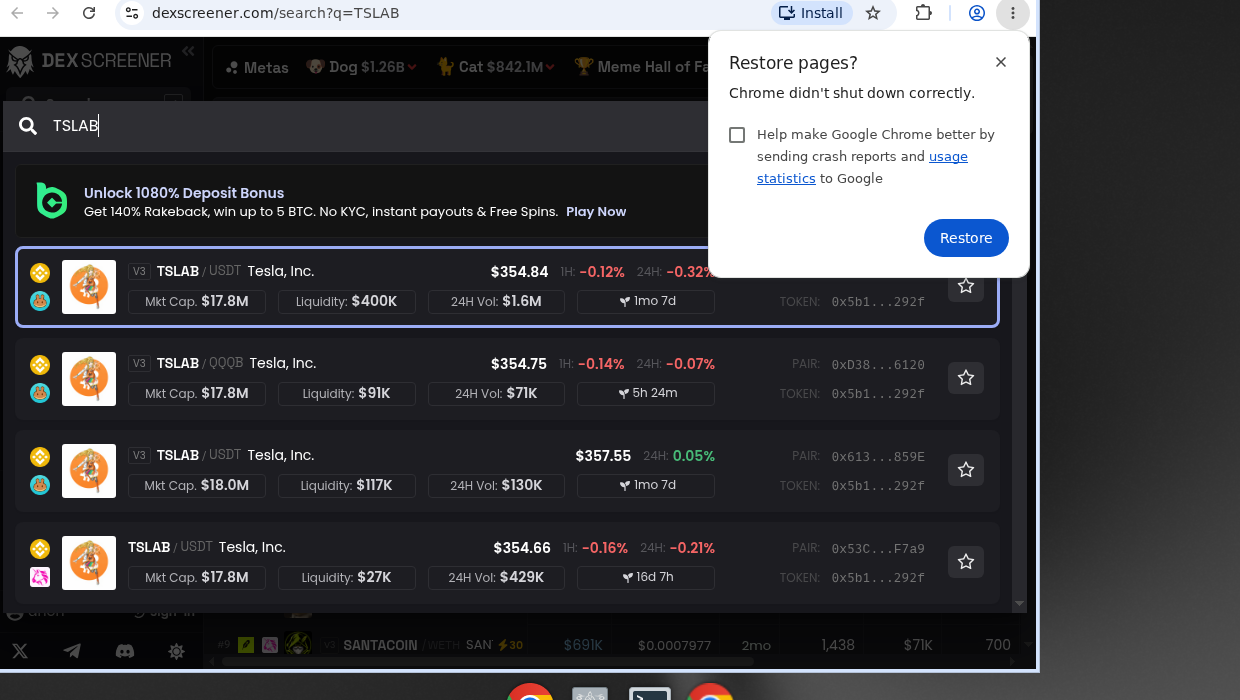1240x700 pixels.
Task: Click Liquidity $117K value
Action: [x=374, y=485]
